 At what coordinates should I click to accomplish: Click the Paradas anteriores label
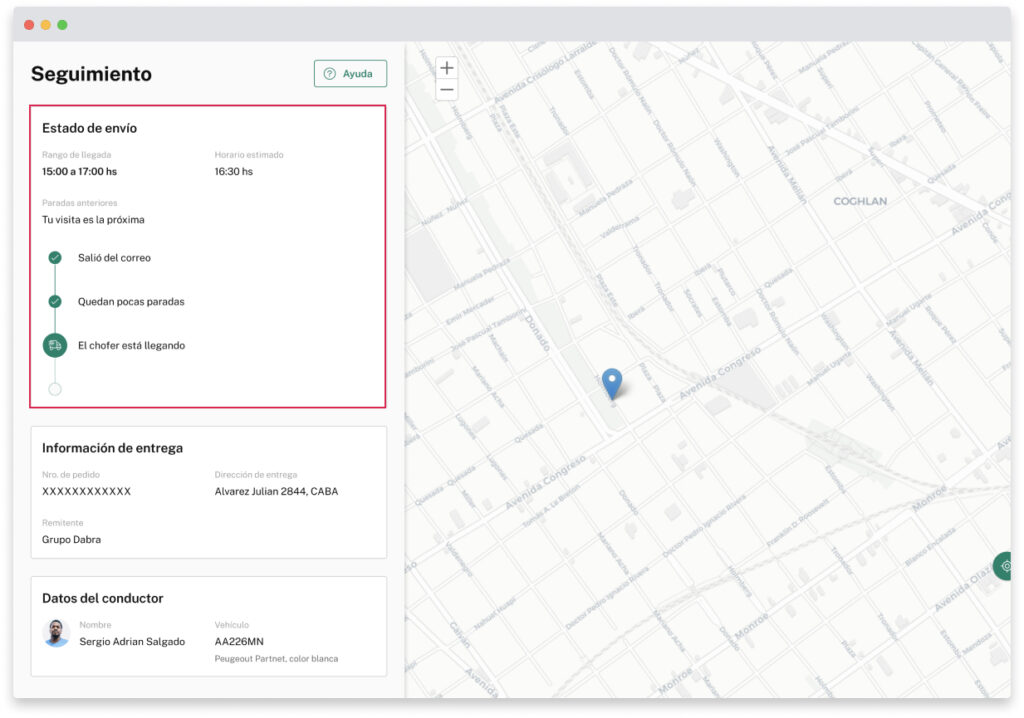(x=80, y=203)
